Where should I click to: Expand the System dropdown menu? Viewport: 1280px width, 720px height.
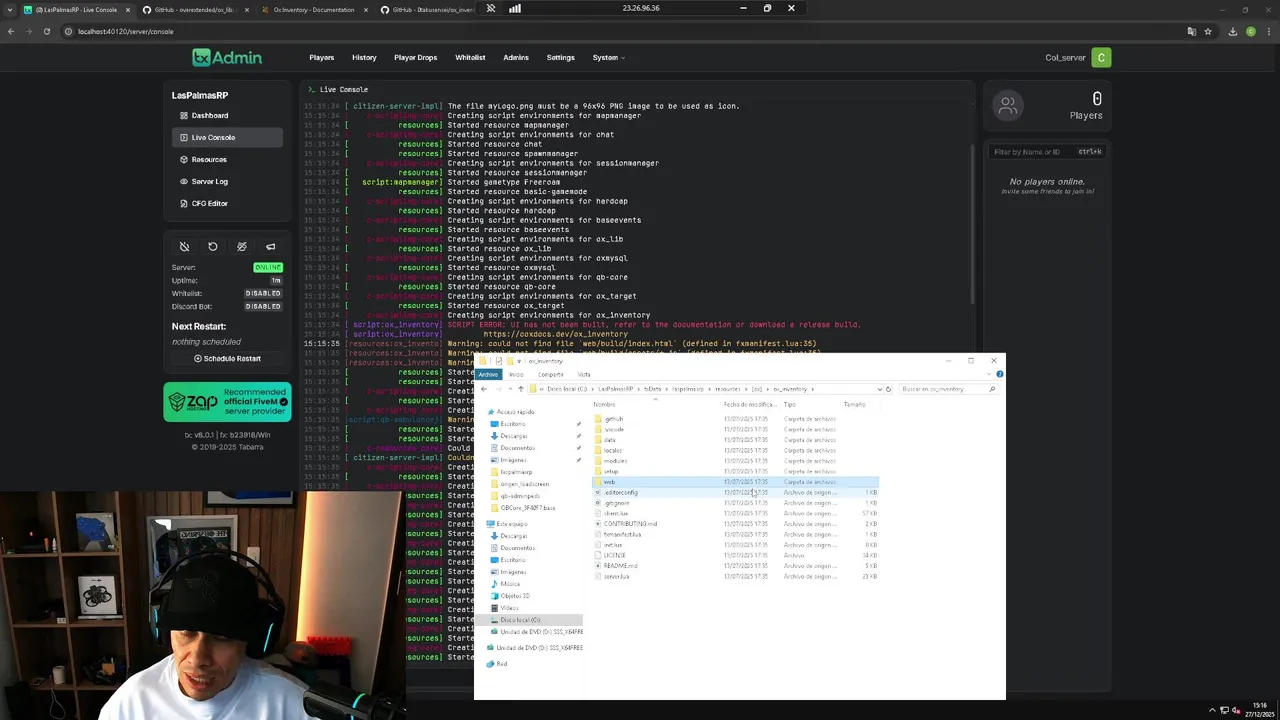[x=608, y=57]
